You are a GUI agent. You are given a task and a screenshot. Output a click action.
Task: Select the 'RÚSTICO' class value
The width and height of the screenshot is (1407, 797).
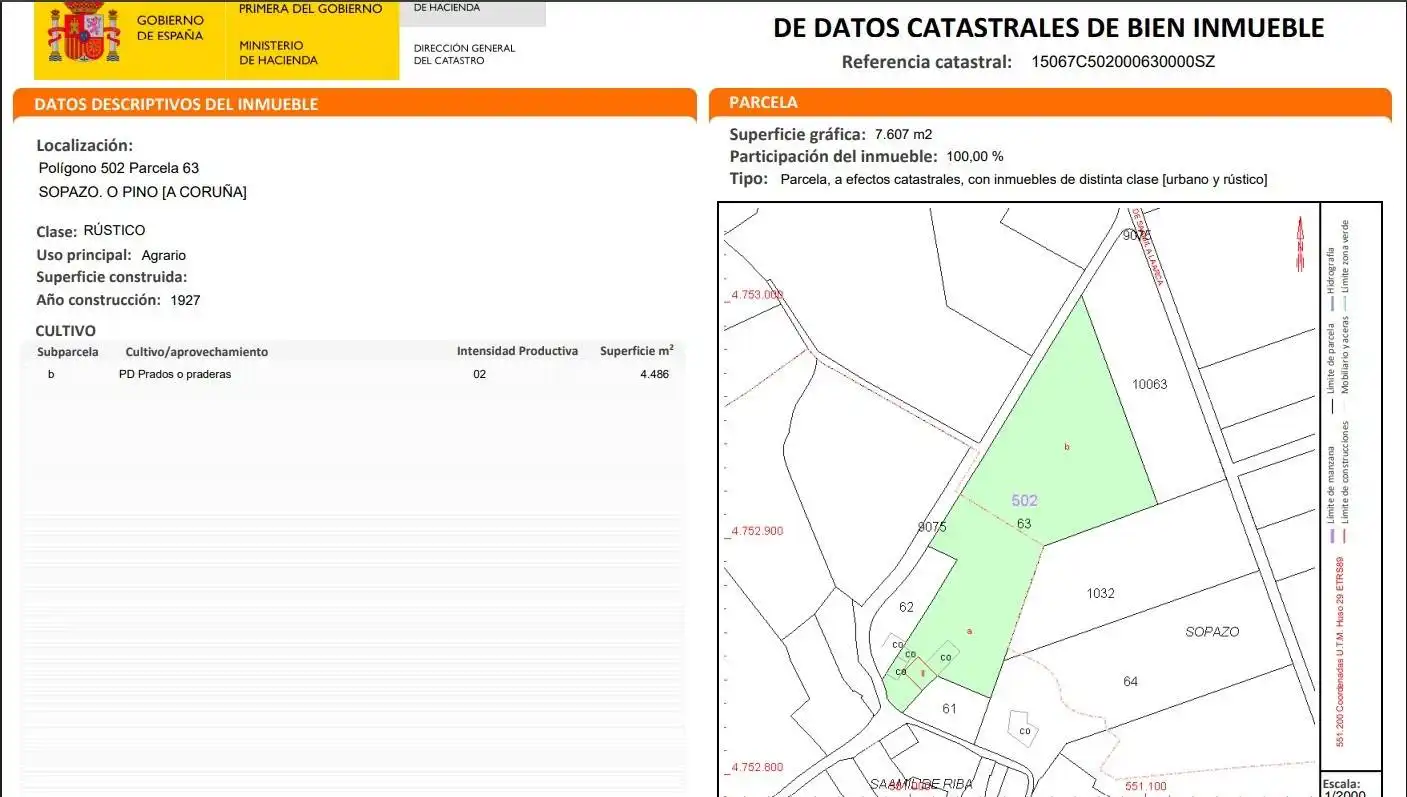(114, 230)
